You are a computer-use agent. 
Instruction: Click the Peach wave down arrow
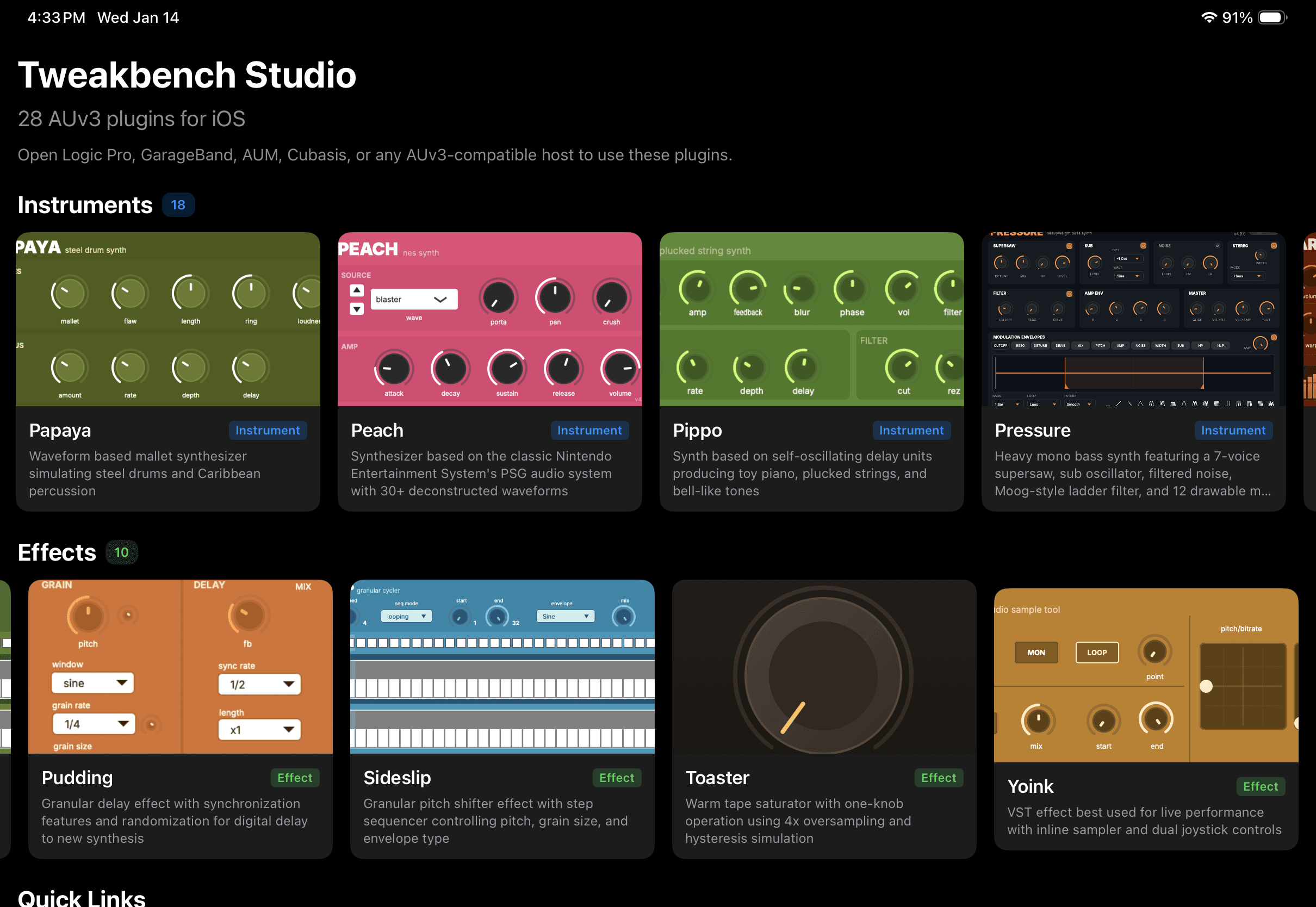(356, 308)
